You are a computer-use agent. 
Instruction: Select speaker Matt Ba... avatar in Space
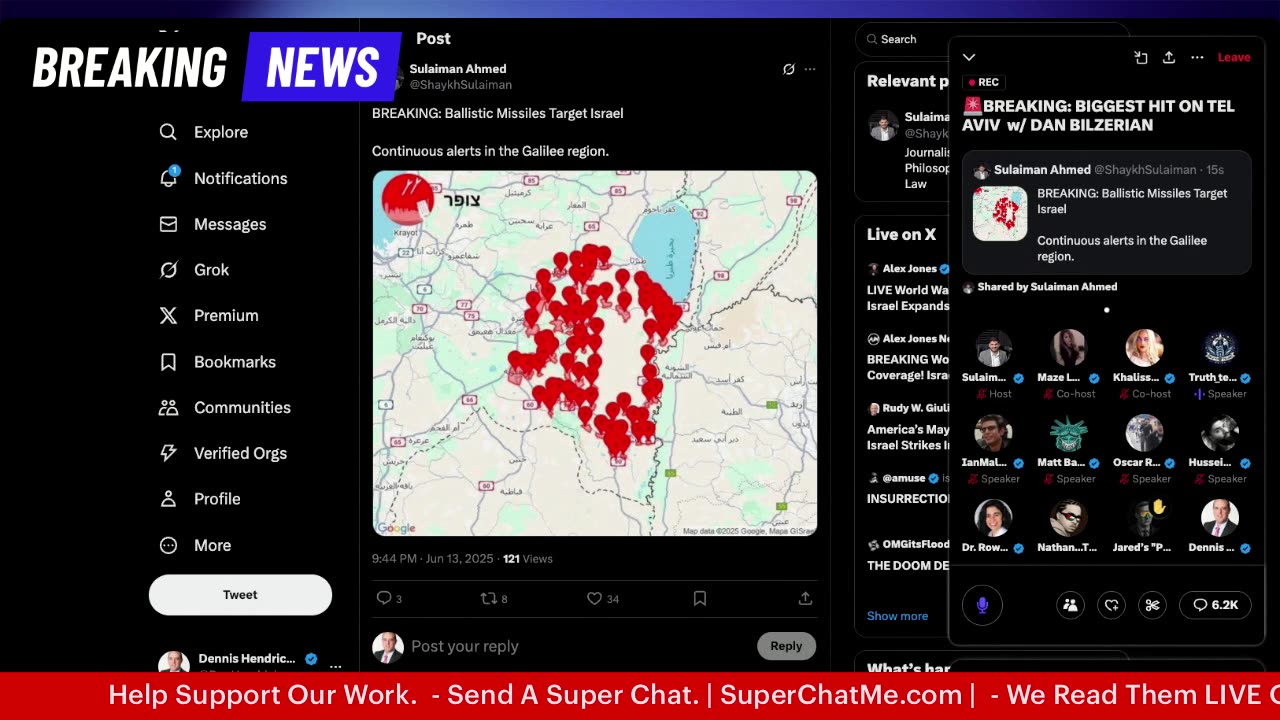coord(1069,434)
